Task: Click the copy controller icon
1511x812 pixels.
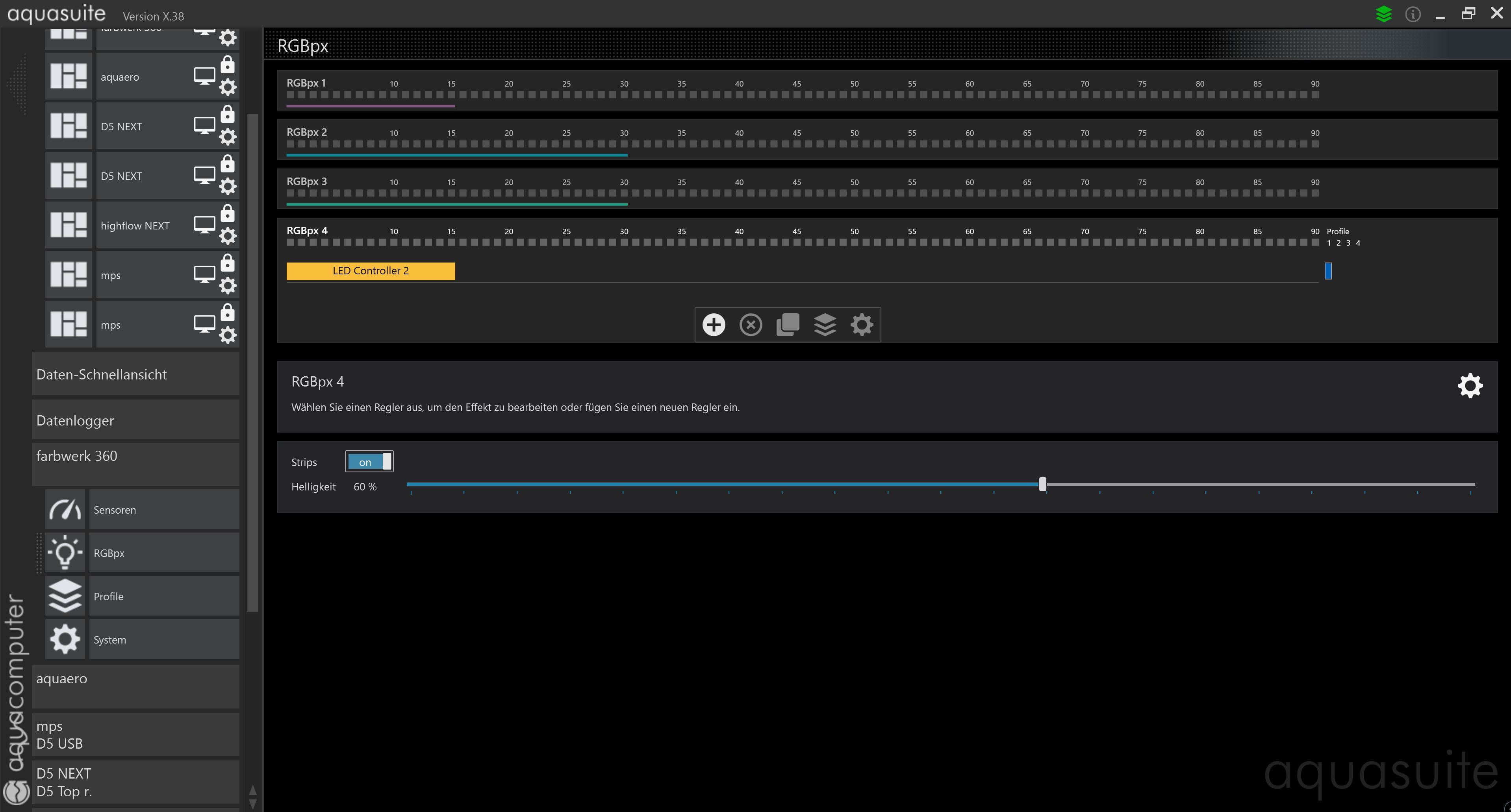Action: pos(787,324)
